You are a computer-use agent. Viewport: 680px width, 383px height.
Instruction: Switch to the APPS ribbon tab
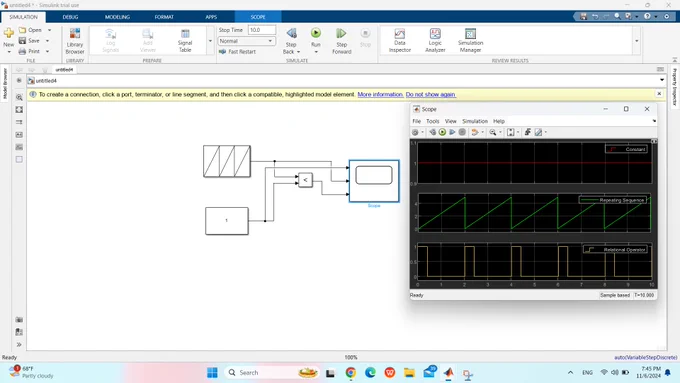[x=211, y=17]
